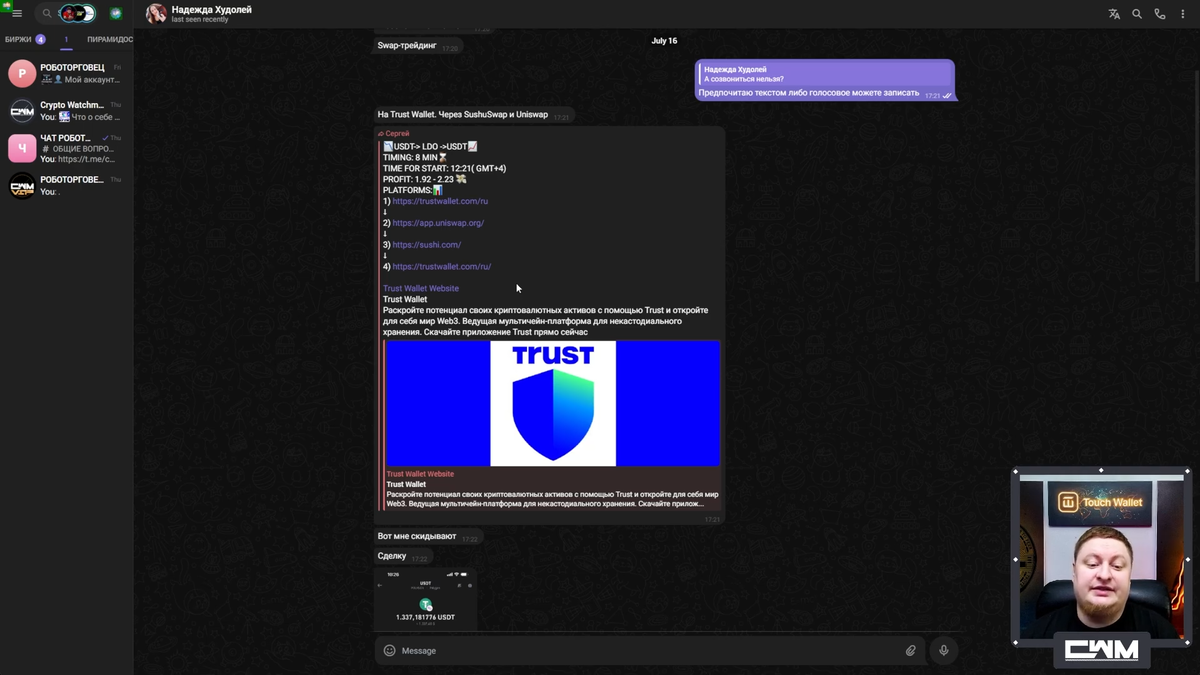Click the Message input field

650,651
